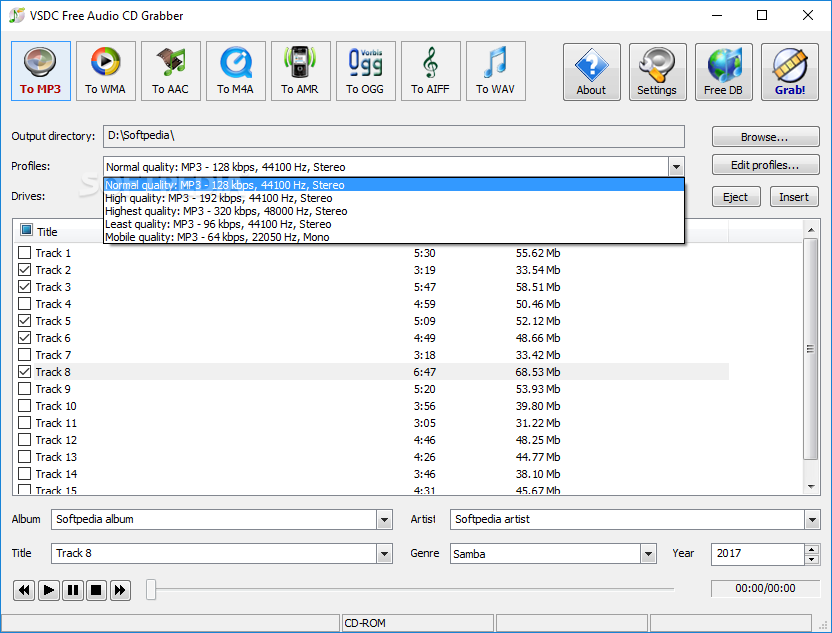The image size is (832, 633).
Task: Click the track list scrollbar up arrow
Action: 811,230
